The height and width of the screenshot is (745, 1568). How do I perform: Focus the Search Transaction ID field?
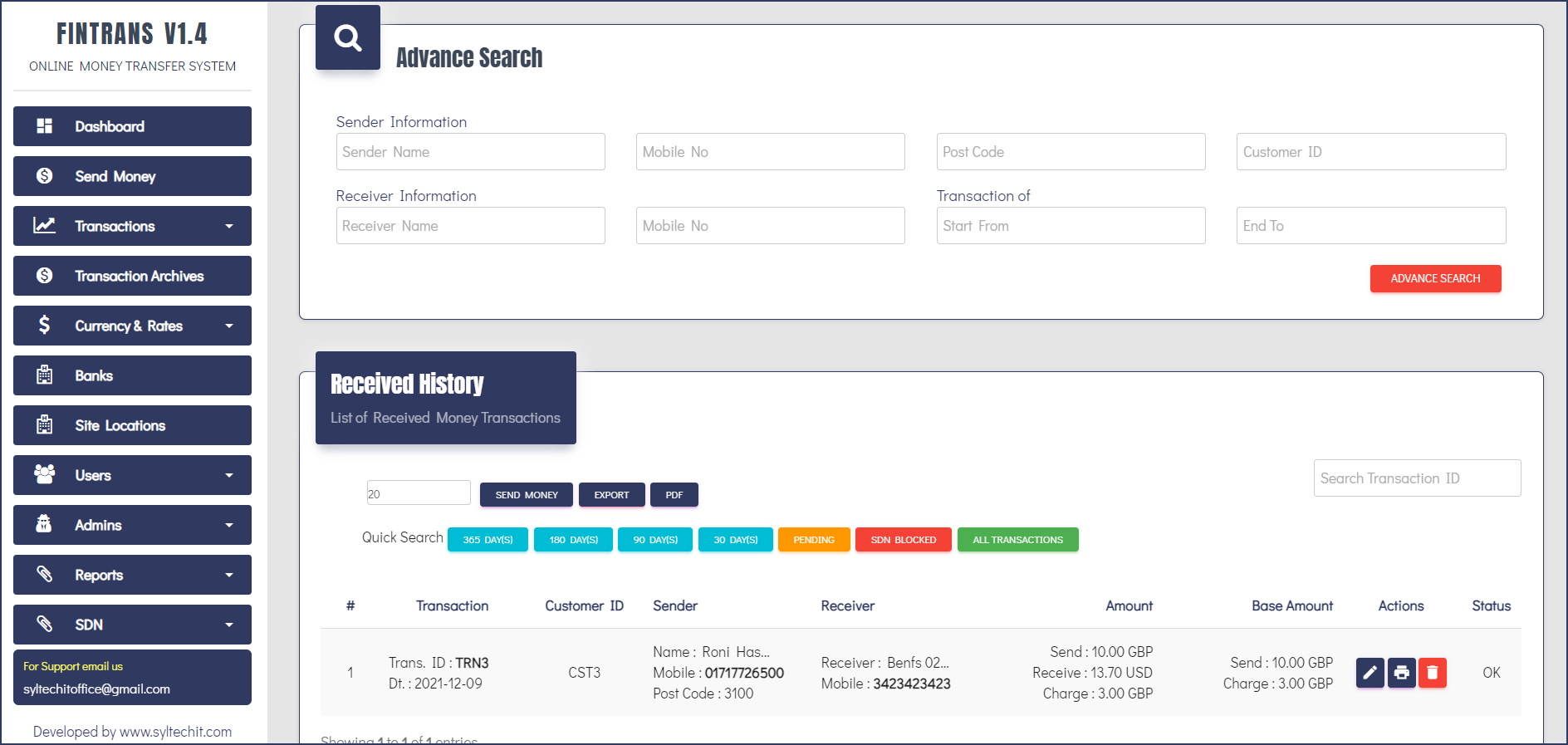[x=1417, y=478]
